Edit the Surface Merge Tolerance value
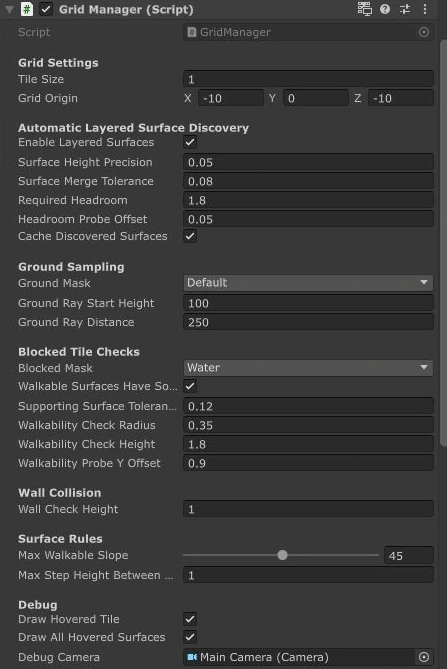This screenshot has height=669, width=447. [308, 181]
